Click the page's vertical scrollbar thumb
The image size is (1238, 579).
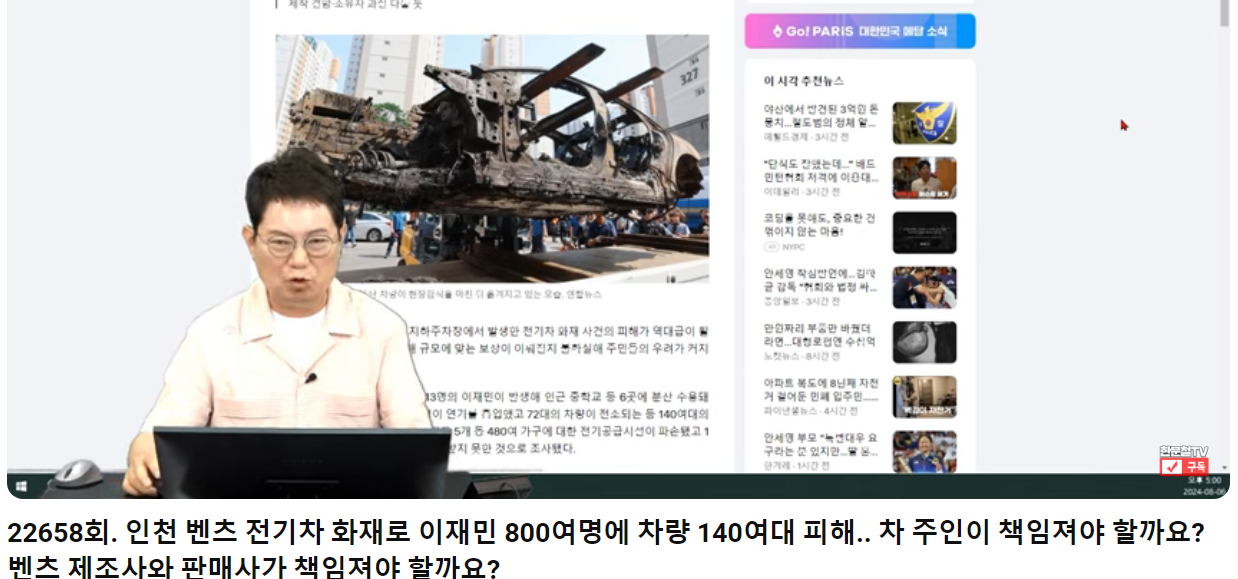coord(1224,13)
